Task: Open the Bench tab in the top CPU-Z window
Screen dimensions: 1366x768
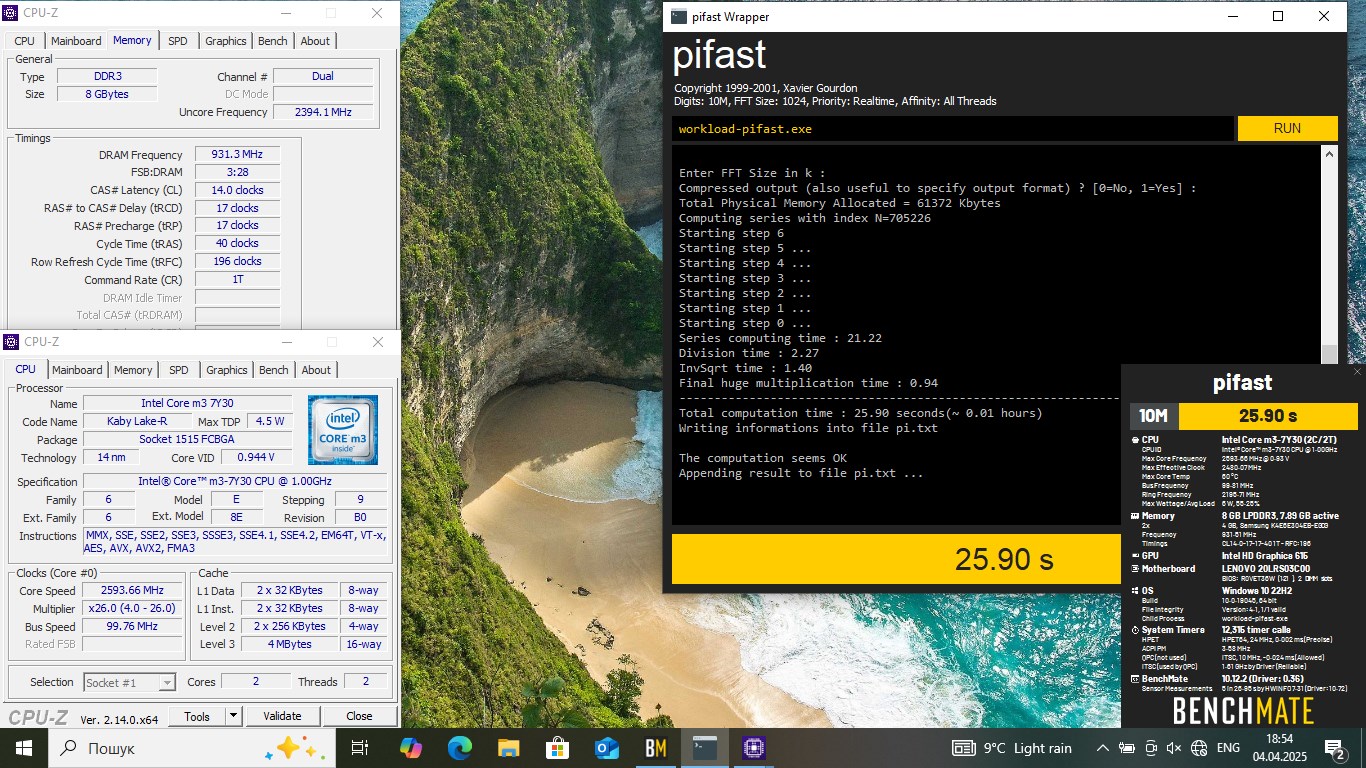Action: pos(272,41)
